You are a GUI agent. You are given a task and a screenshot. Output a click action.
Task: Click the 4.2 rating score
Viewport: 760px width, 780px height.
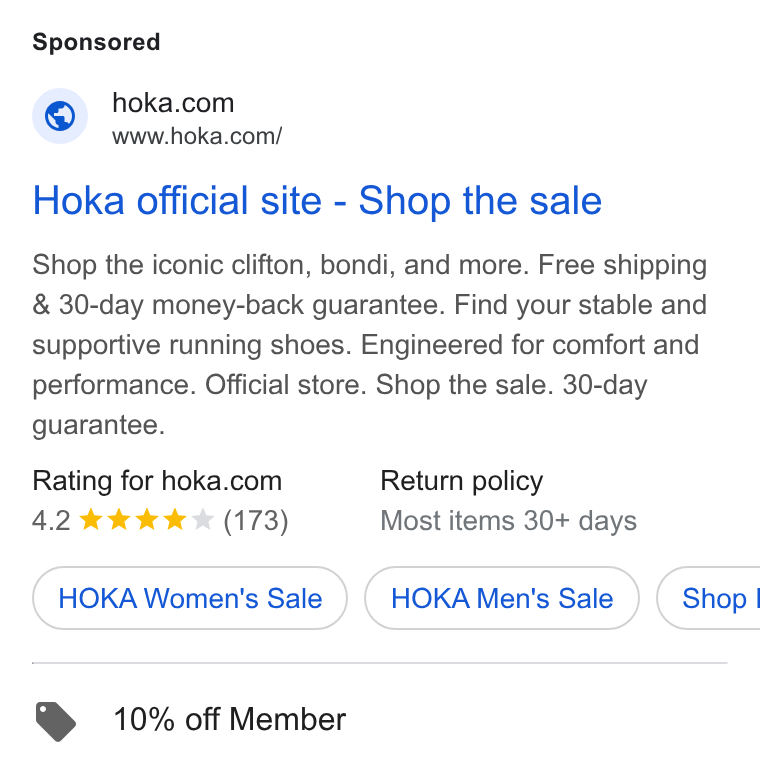coord(51,521)
